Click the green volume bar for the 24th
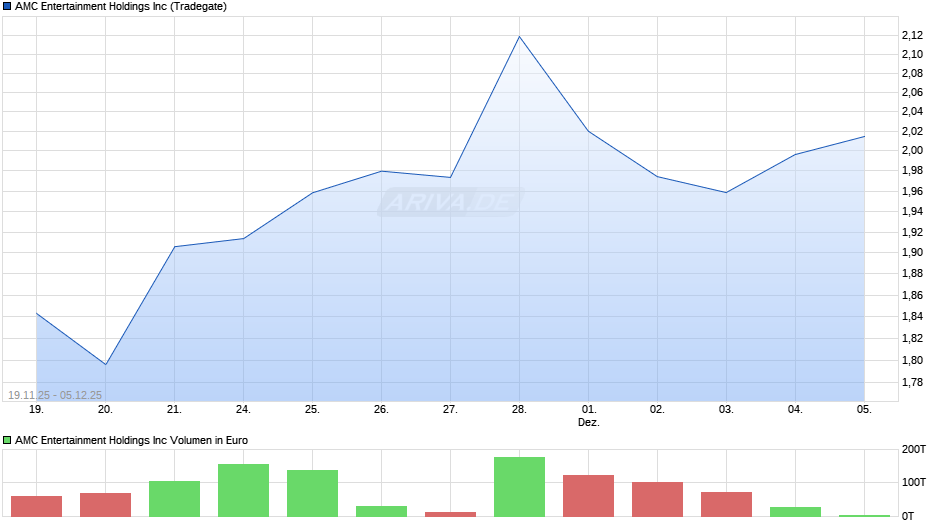940x526 pixels. (x=243, y=491)
